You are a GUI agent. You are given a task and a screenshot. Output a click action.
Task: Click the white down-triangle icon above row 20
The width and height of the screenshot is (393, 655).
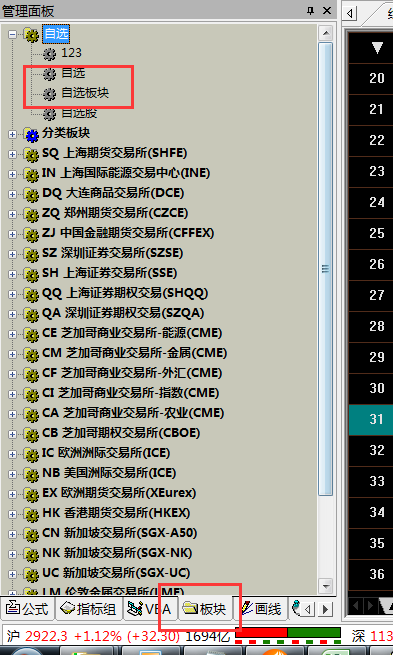coord(377,48)
